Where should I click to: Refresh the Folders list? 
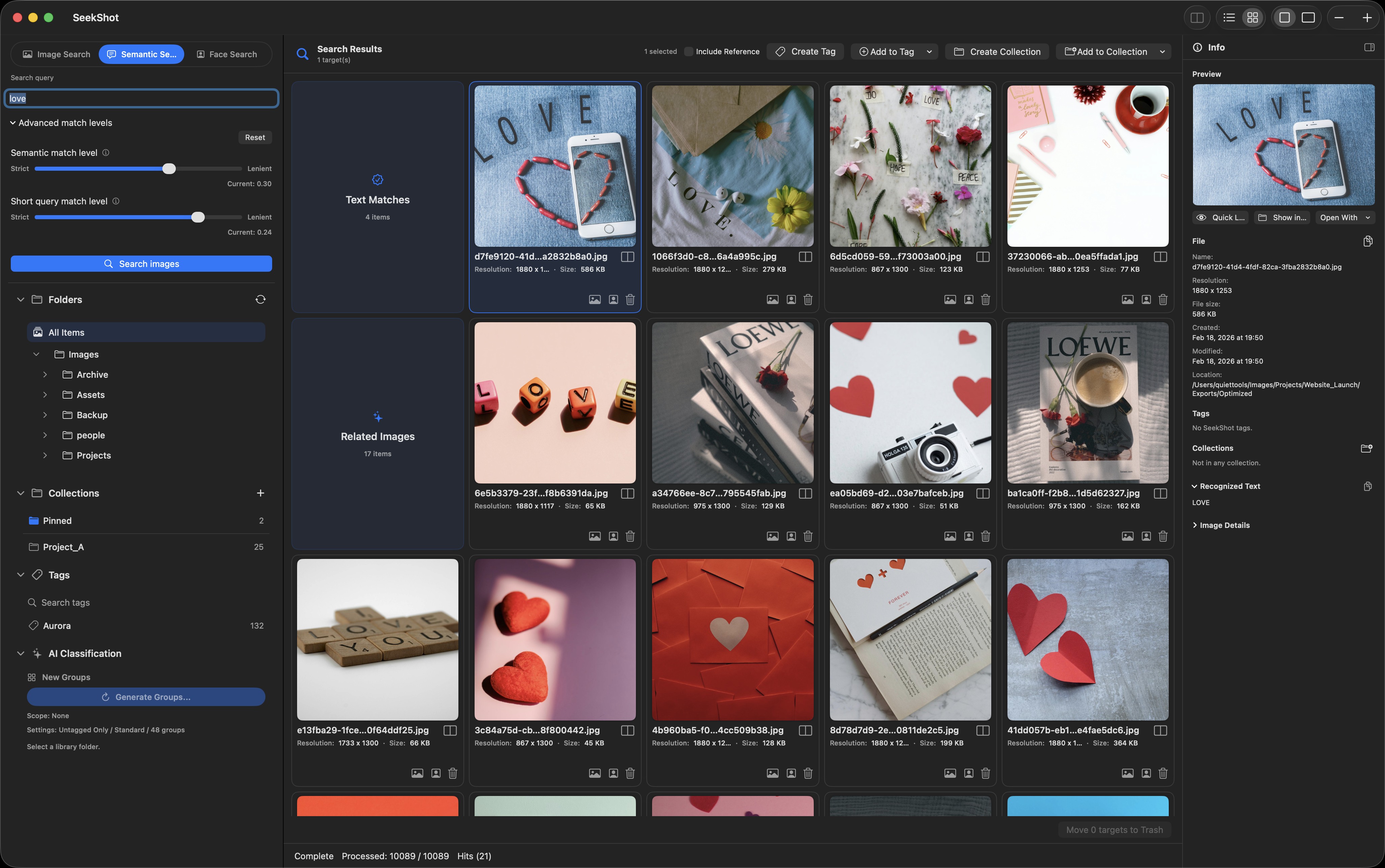[x=260, y=300]
